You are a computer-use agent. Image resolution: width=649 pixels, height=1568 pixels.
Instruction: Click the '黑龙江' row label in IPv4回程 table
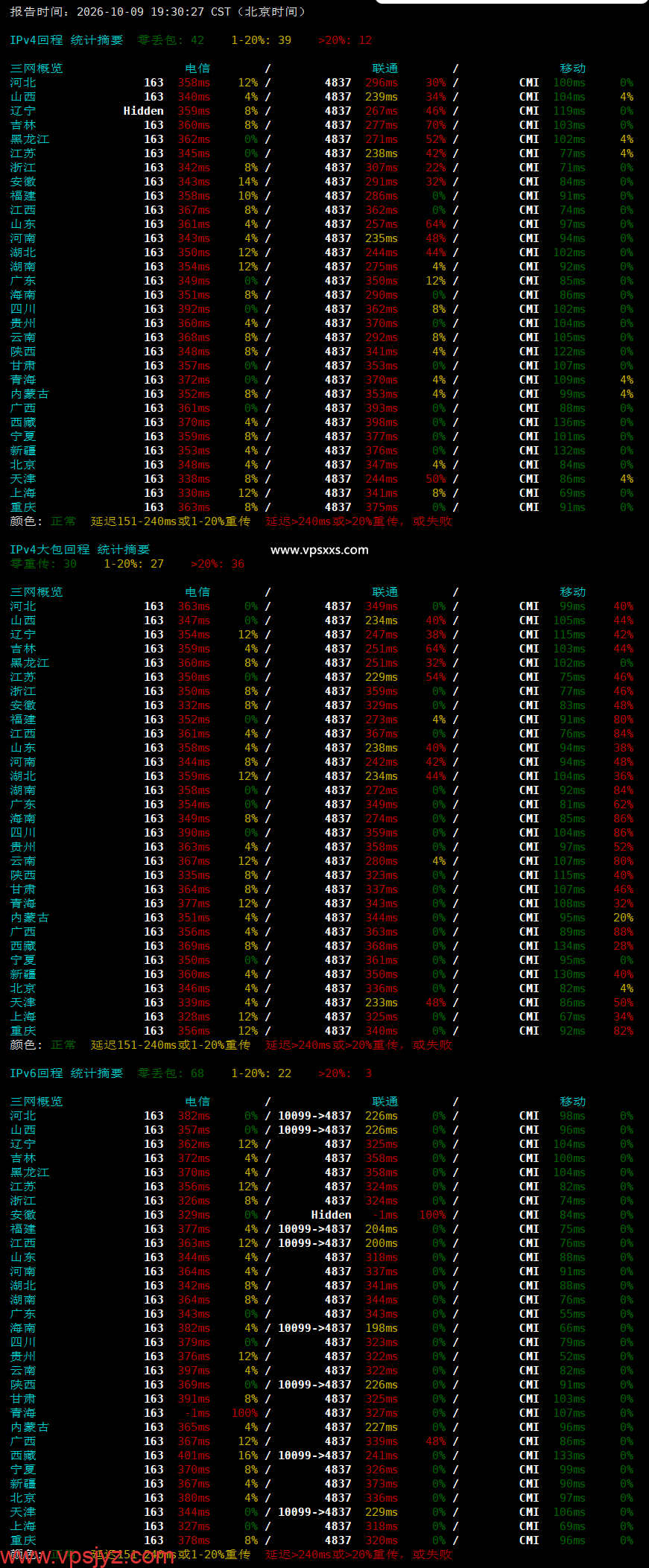[30, 139]
